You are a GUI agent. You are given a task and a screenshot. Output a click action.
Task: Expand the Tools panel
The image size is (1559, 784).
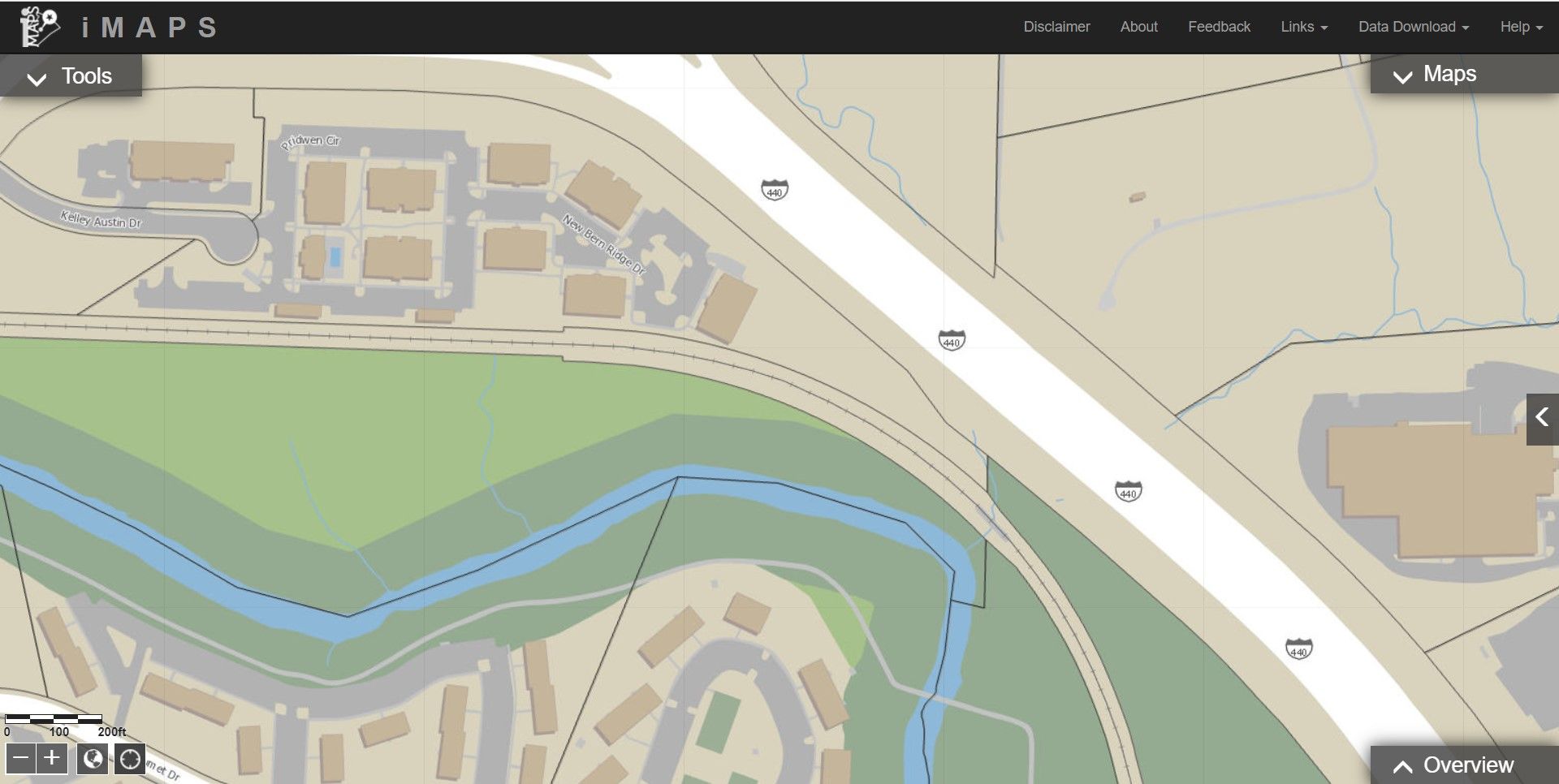coord(71,76)
